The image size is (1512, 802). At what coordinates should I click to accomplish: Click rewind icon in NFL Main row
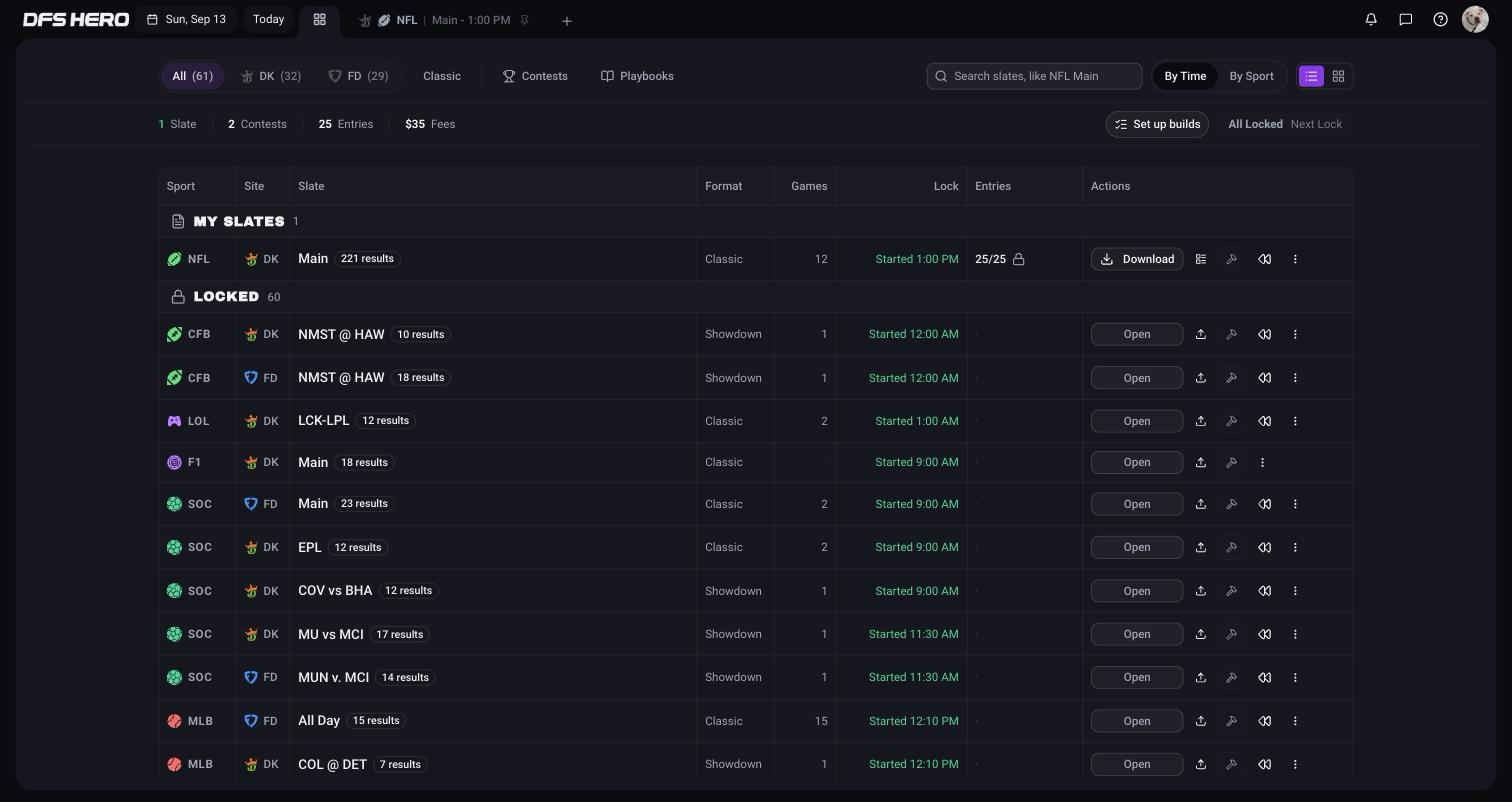point(1265,259)
